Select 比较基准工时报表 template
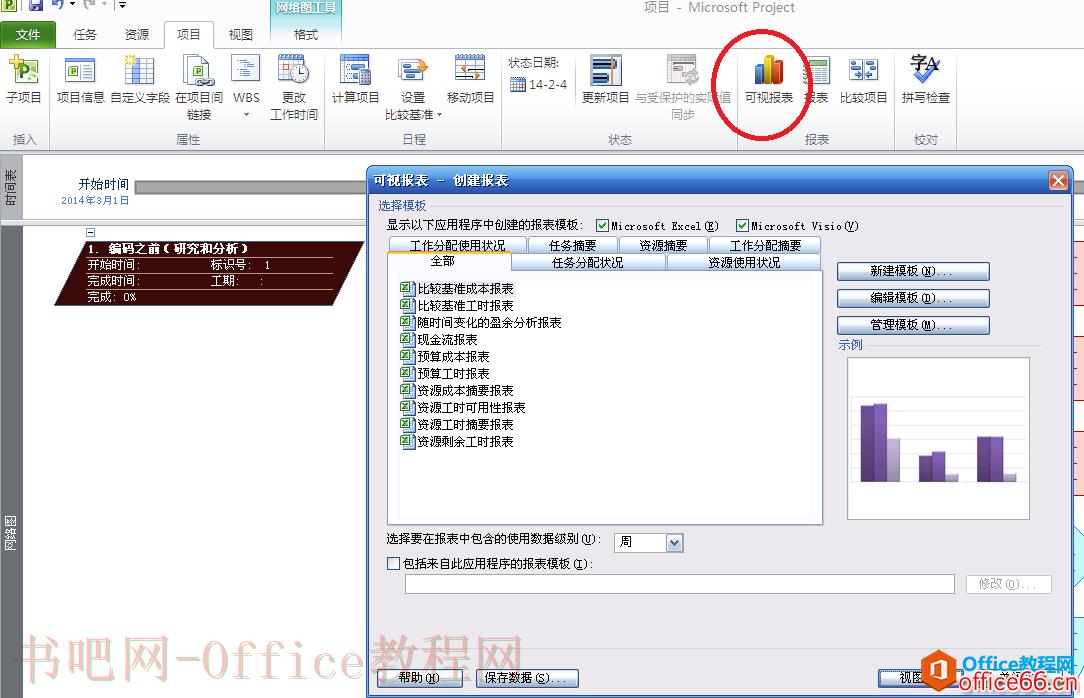Screen dimensions: 1084x698 [457, 305]
